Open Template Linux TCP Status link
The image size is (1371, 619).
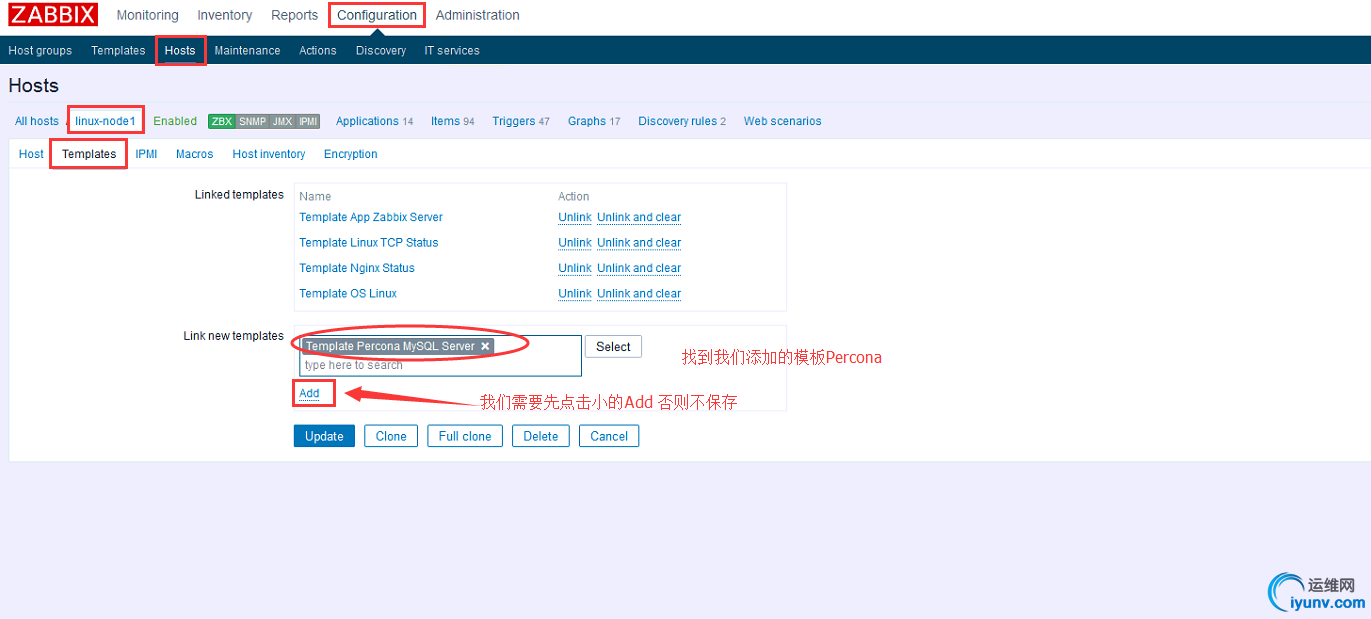click(369, 242)
